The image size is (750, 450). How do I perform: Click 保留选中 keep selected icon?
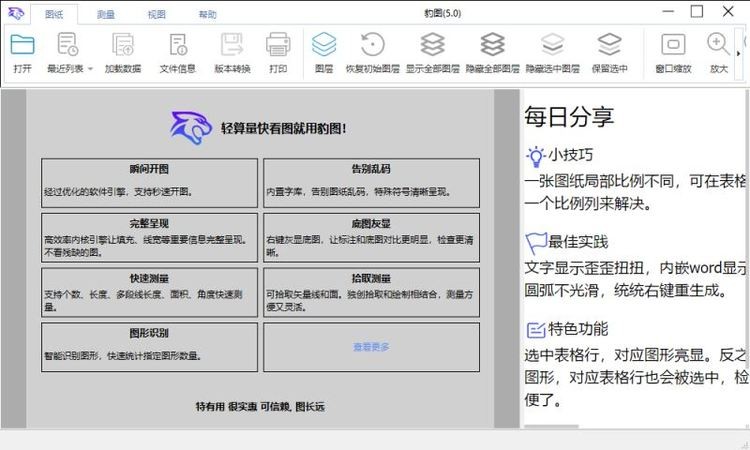coord(609,44)
